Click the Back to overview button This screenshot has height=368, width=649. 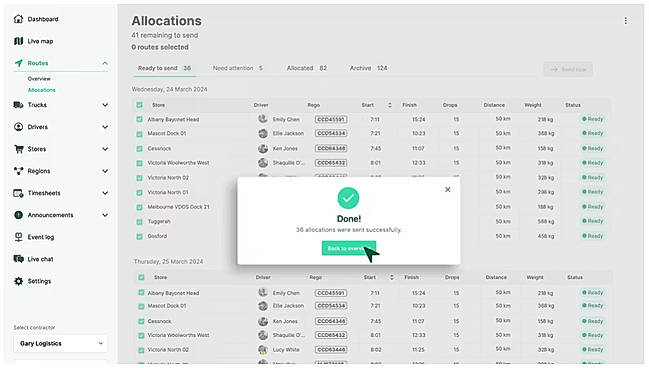point(349,248)
